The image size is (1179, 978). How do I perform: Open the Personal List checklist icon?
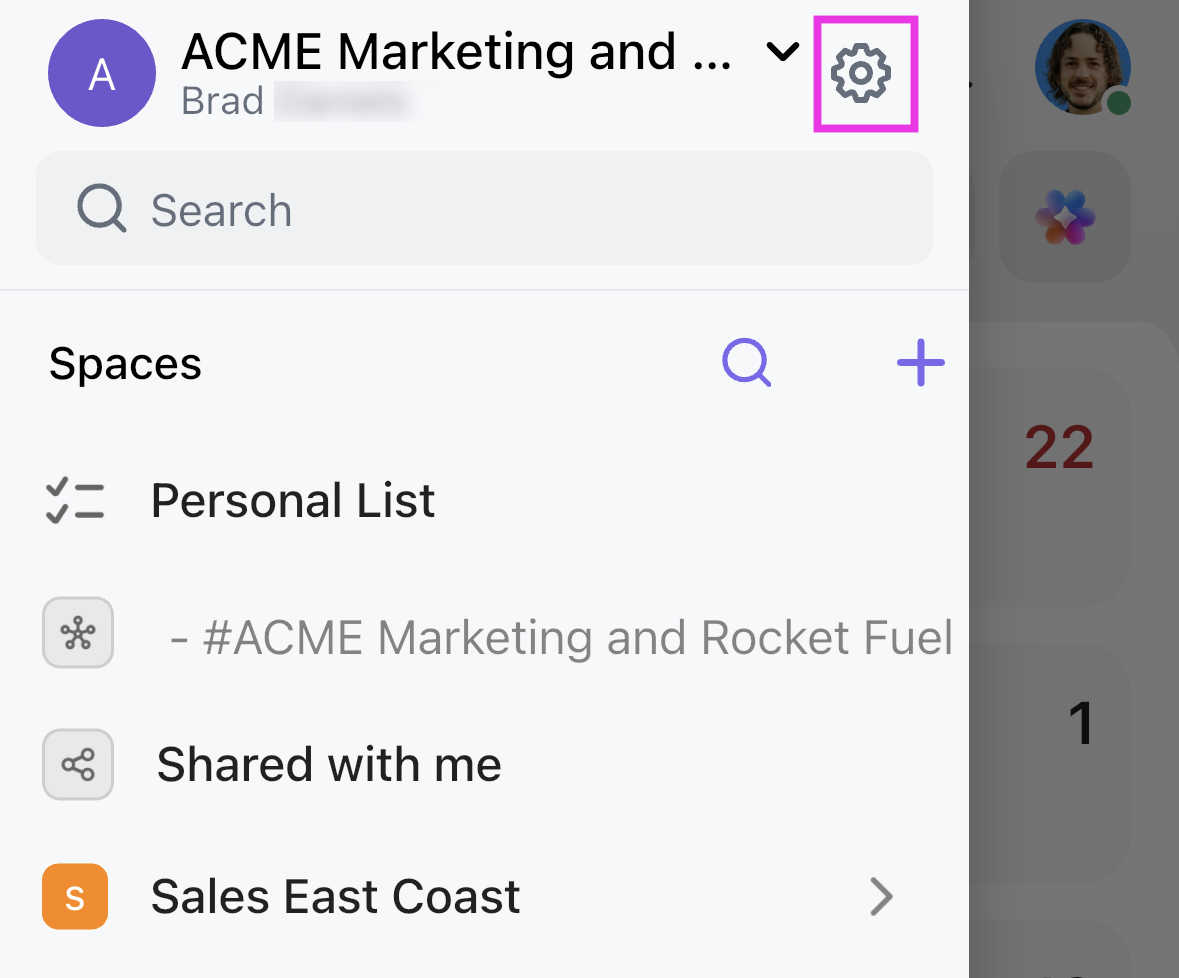point(75,500)
